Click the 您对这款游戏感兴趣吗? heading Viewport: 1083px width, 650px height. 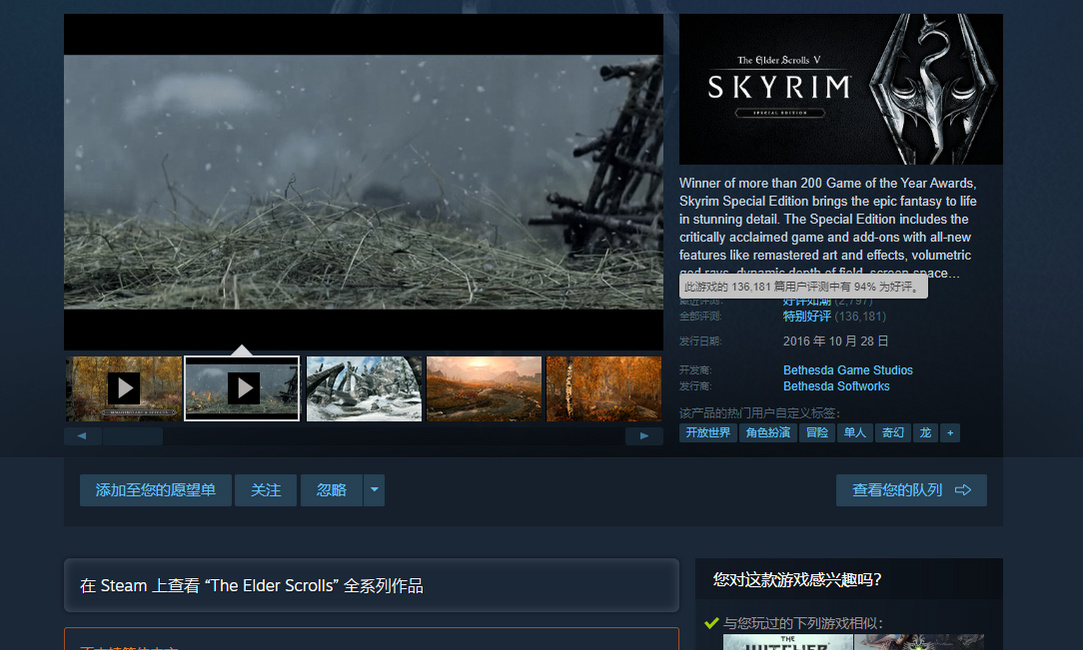[x=797, y=580]
